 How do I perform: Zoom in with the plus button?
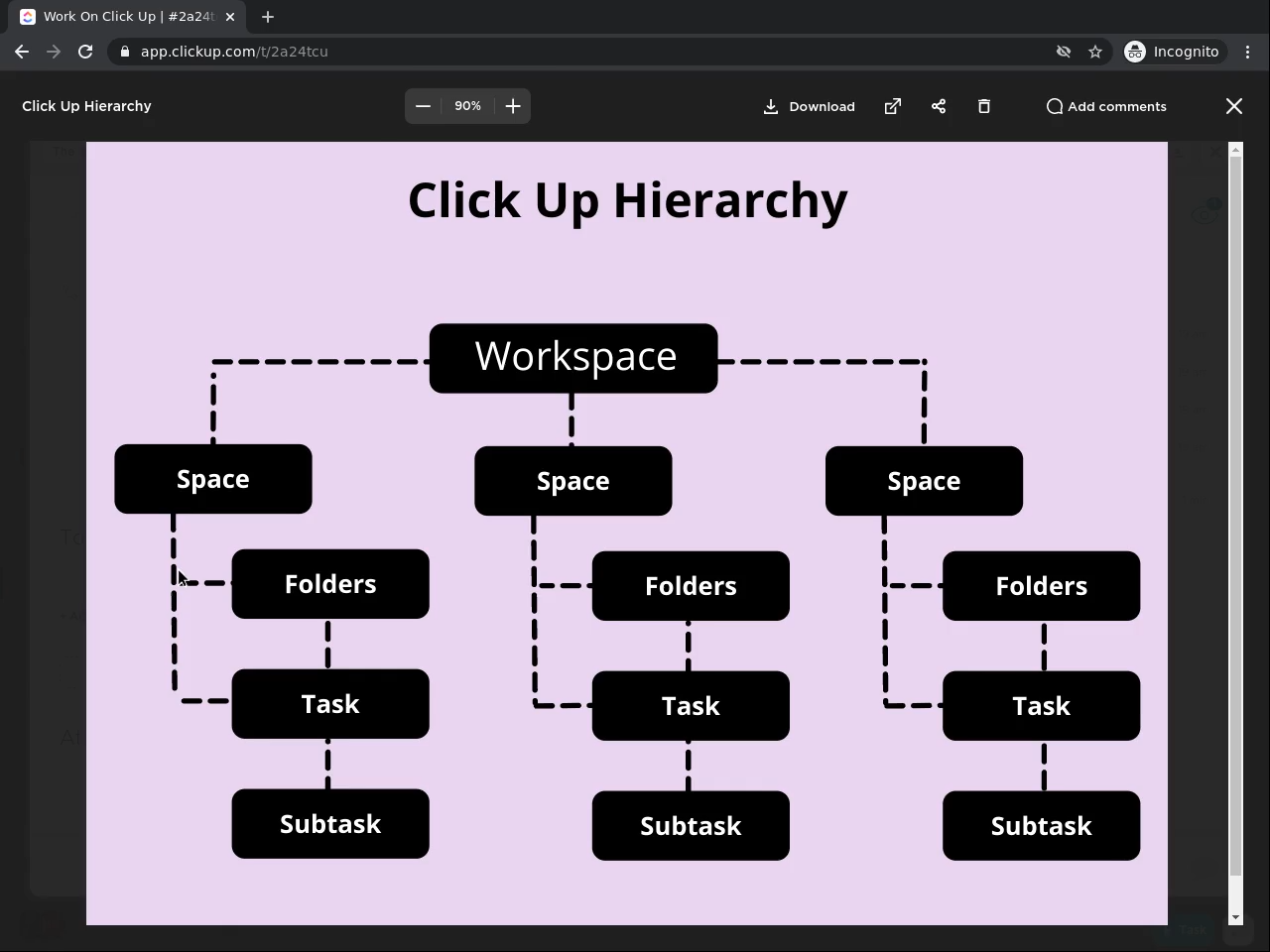click(x=513, y=106)
